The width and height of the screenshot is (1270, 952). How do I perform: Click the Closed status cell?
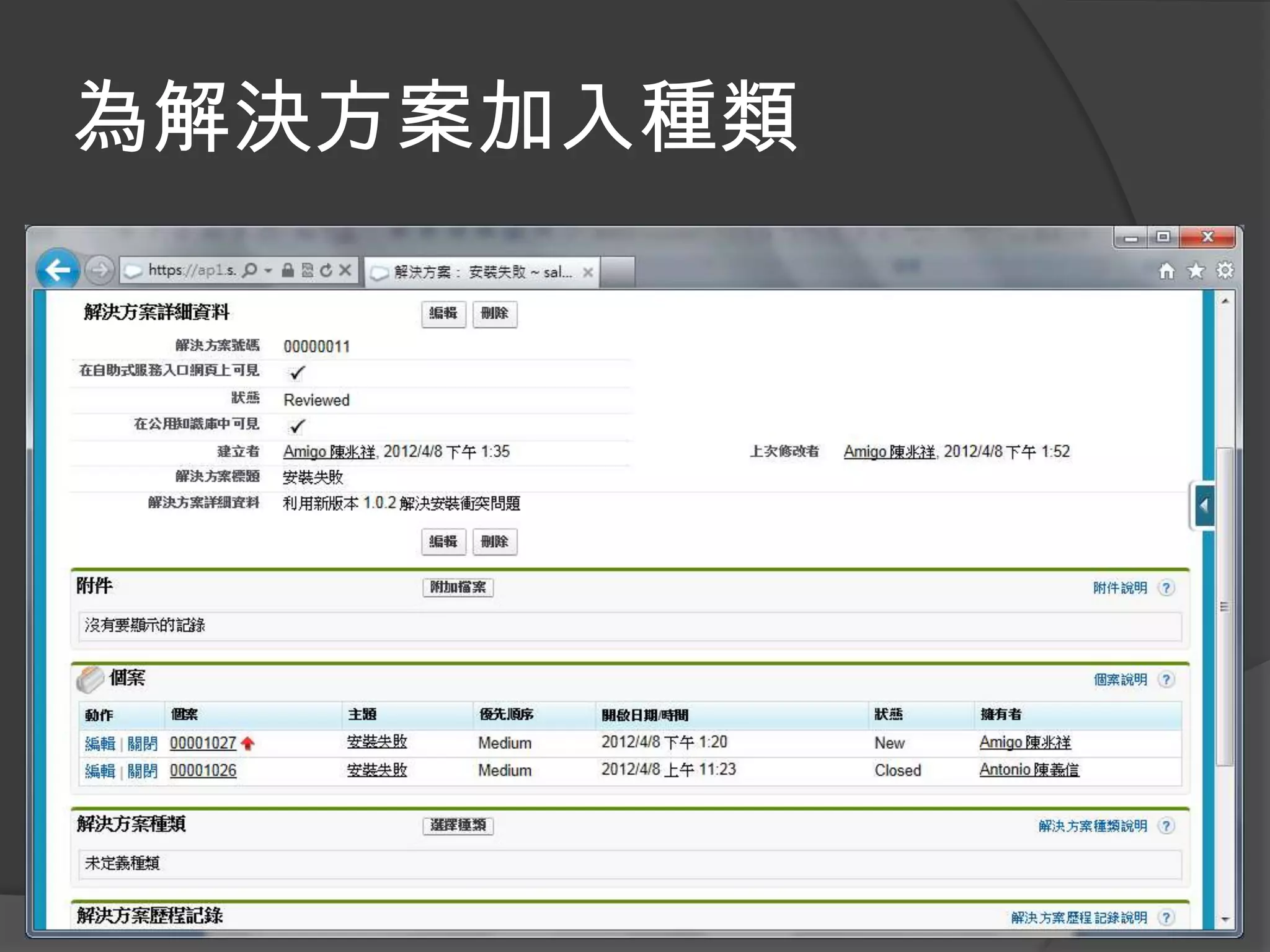pyautogui.click(x=898, y=770)
